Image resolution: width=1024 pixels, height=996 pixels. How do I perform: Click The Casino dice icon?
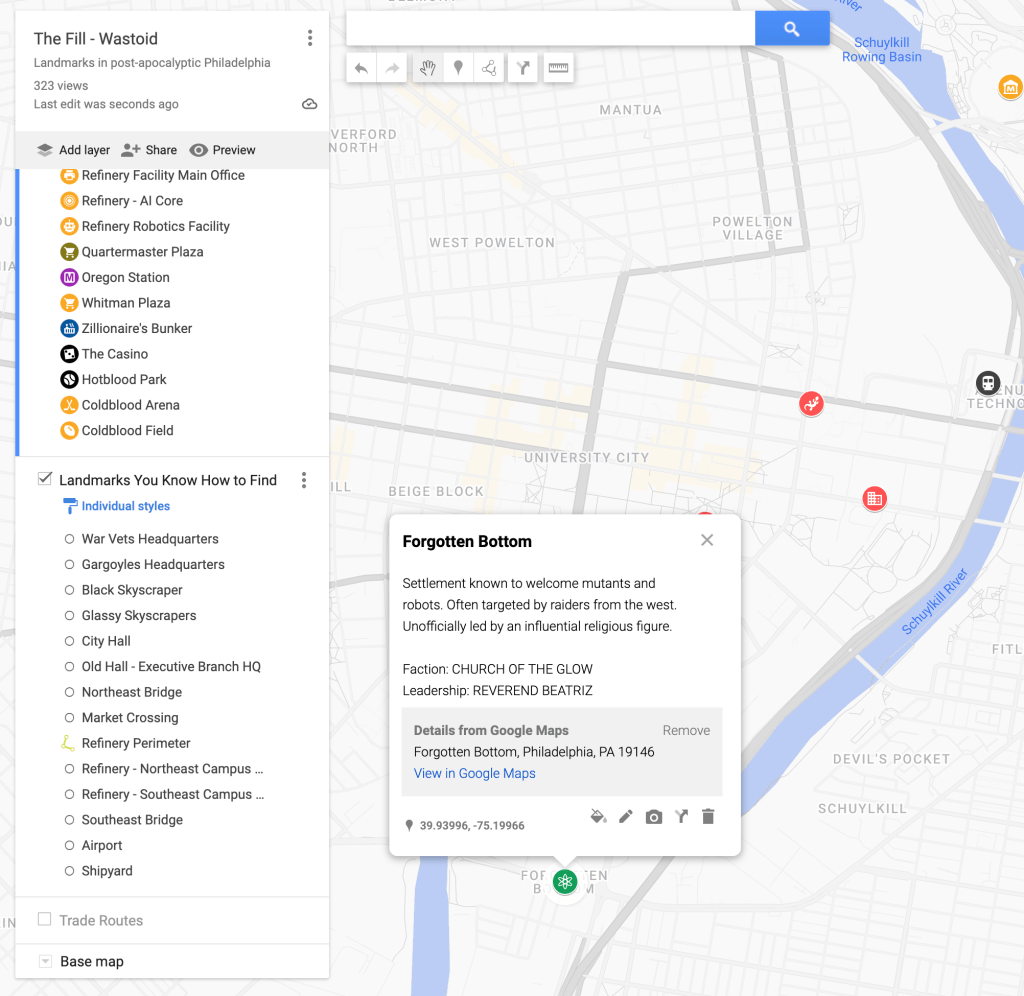point(69,353)
